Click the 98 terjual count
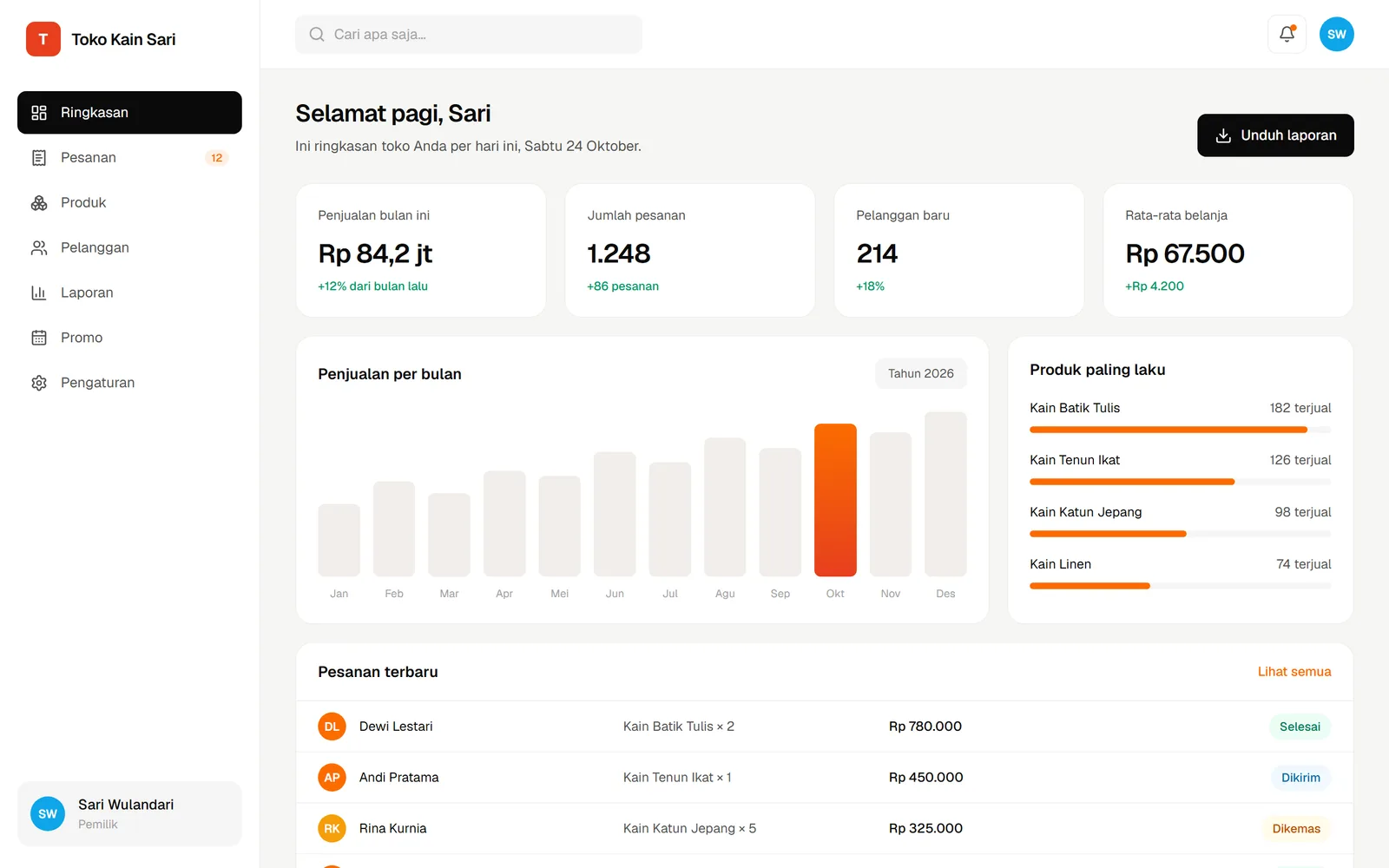This screenshot has width=1389, height=868. (1302, 512)
